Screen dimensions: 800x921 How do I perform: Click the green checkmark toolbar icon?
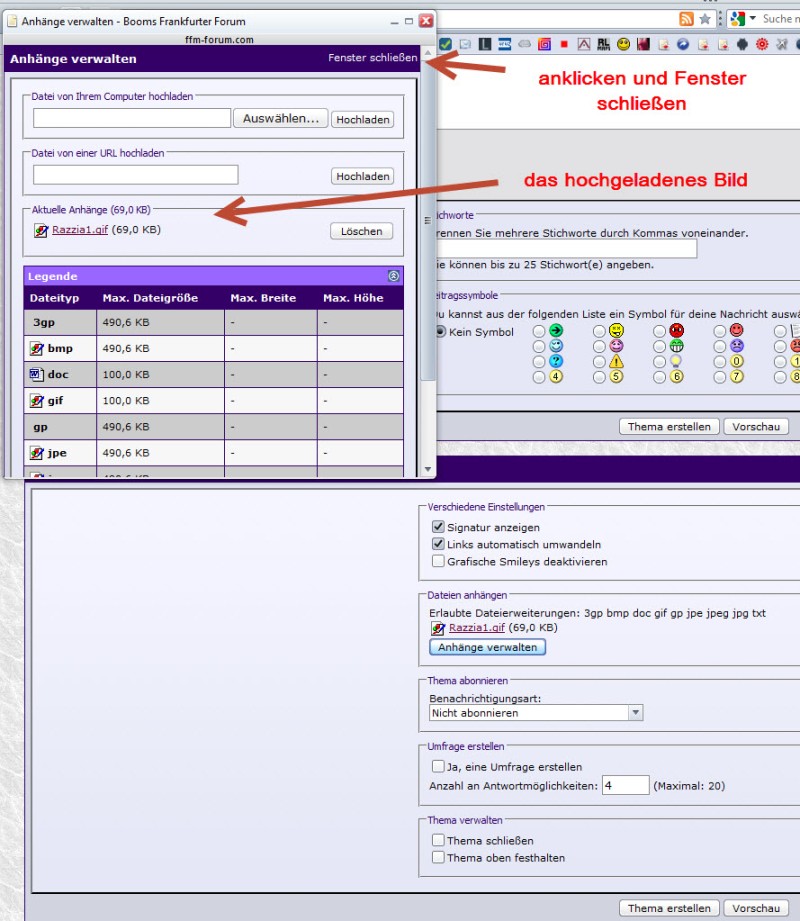pyautogui.click(x=445, y=44)
